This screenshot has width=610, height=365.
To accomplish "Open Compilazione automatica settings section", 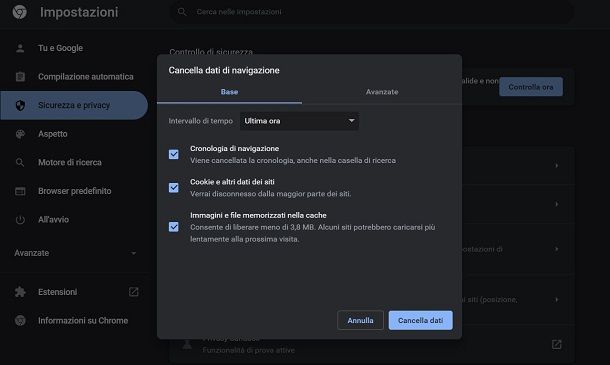I will point(74,77).
